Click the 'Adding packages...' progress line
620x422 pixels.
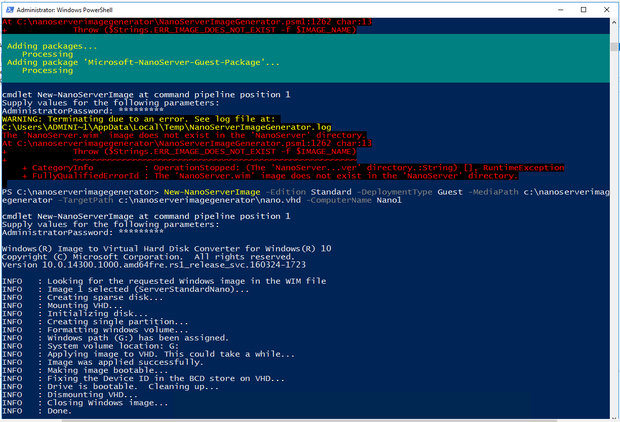(x=52, y=46)
